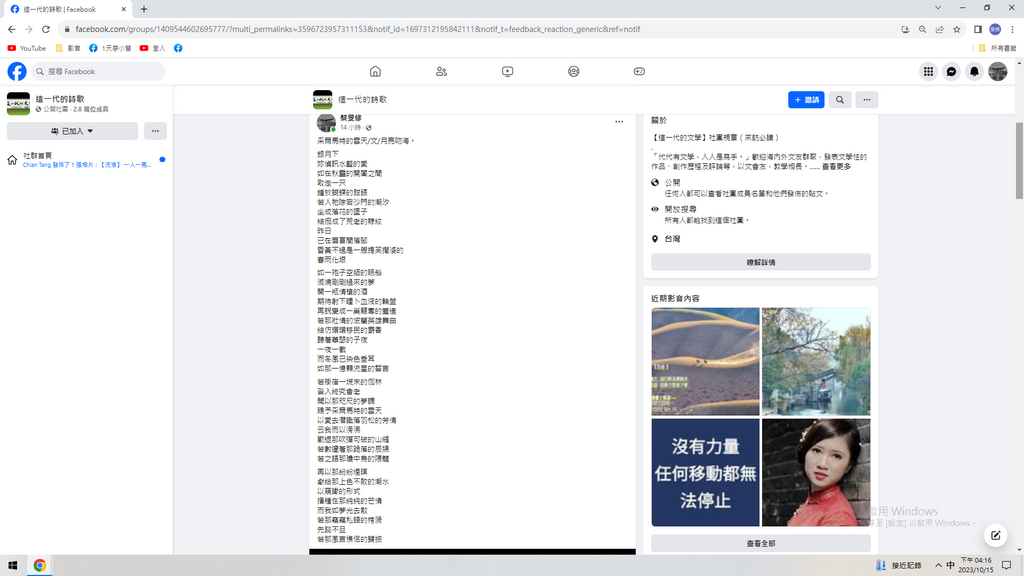
Task: Click YouTube bookmark in bookmarks bar
Action: point(27,48)
